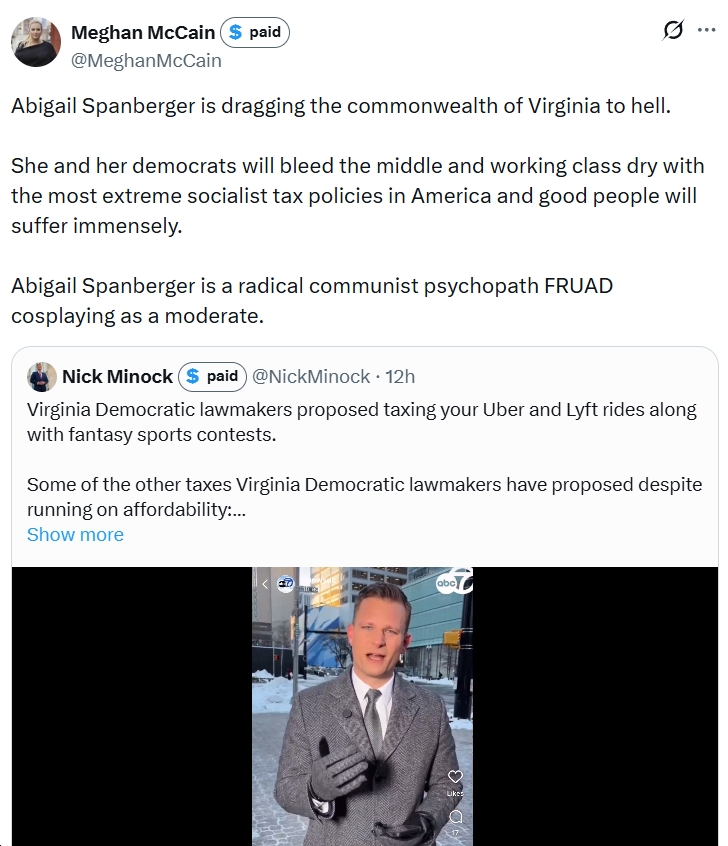Click the paid badge beside Meghan McCain
728x846 pixels.
(x=255, y=32)
